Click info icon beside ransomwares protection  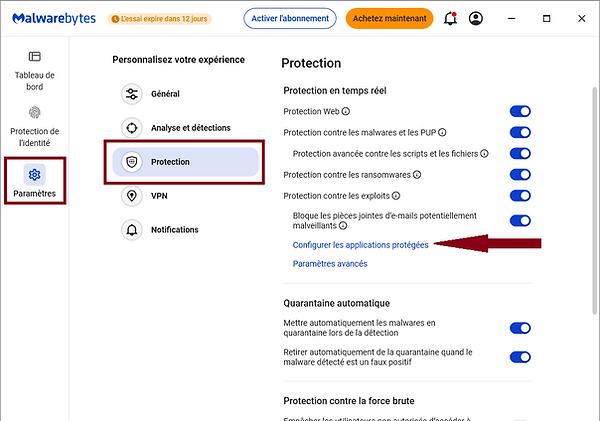[417, 175]
